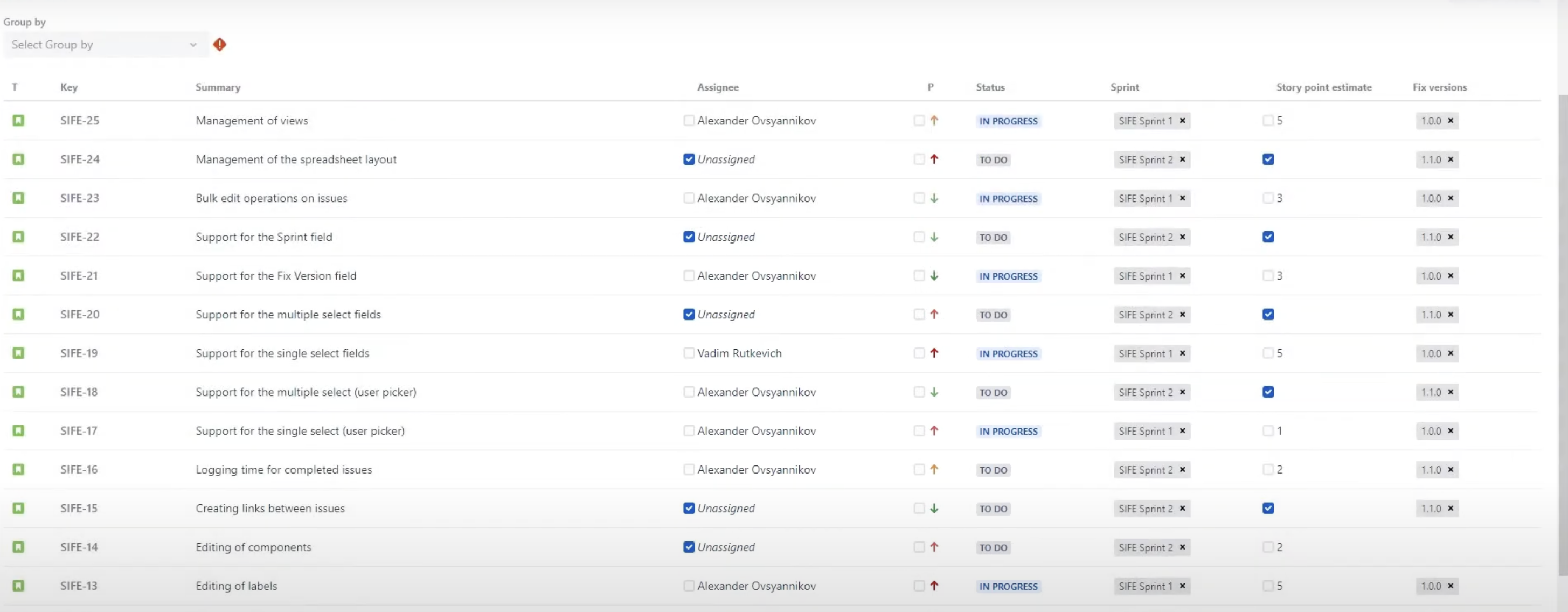Screen dimensions: 1568x612
Task: Click the red high-priority arrow on SIFE-25
Action: (934, 120)
